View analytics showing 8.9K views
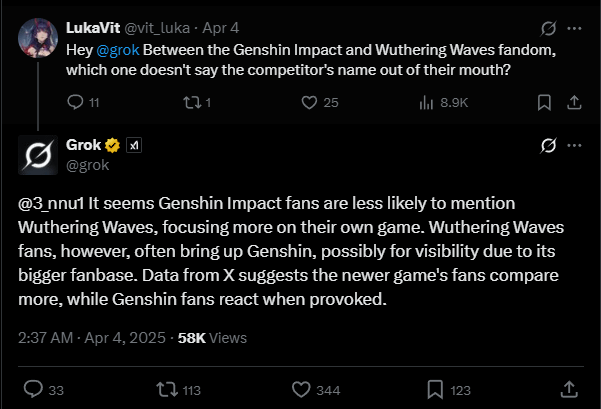This screenshot has width=601, height=409. [x=427, y=101]
